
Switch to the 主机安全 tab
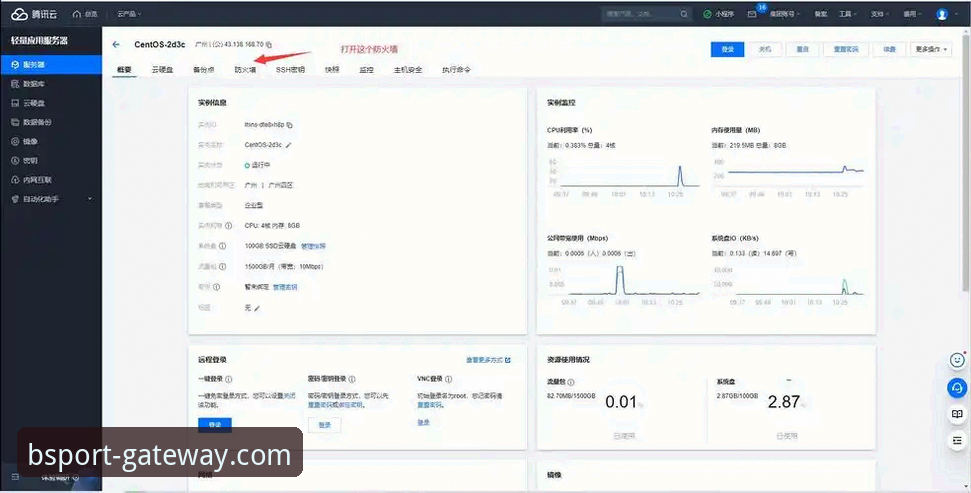408,70
